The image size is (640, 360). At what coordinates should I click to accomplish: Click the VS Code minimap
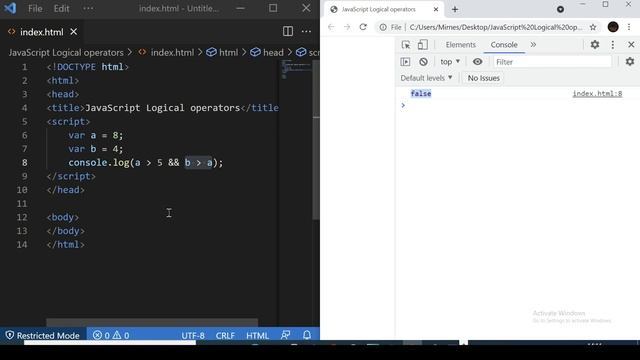pyautogui.click(x=296, y=69)
